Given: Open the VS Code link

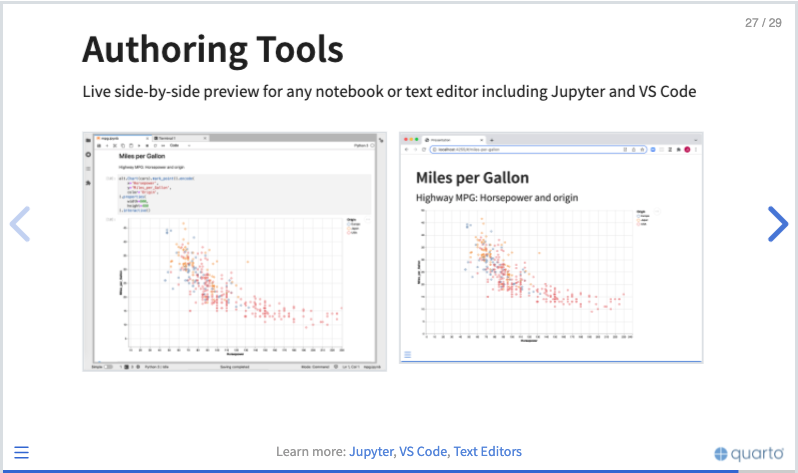Looking at the screenshot, I should coord(423,452).
